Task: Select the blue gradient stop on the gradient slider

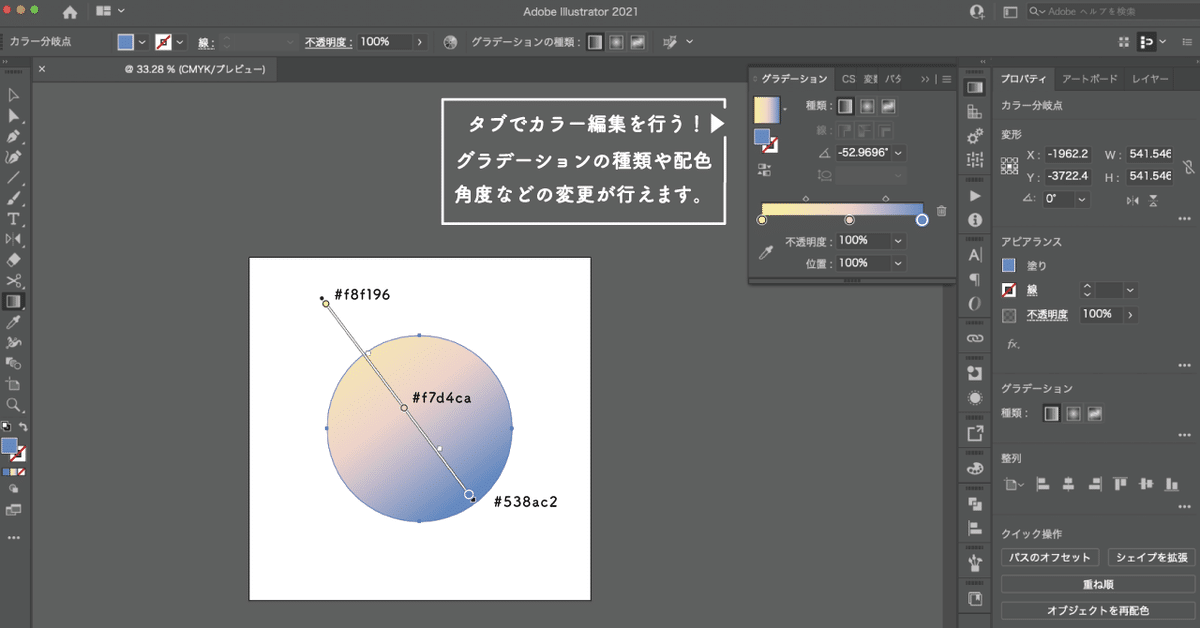Action: pyautogui.click(x=922, y=220)
